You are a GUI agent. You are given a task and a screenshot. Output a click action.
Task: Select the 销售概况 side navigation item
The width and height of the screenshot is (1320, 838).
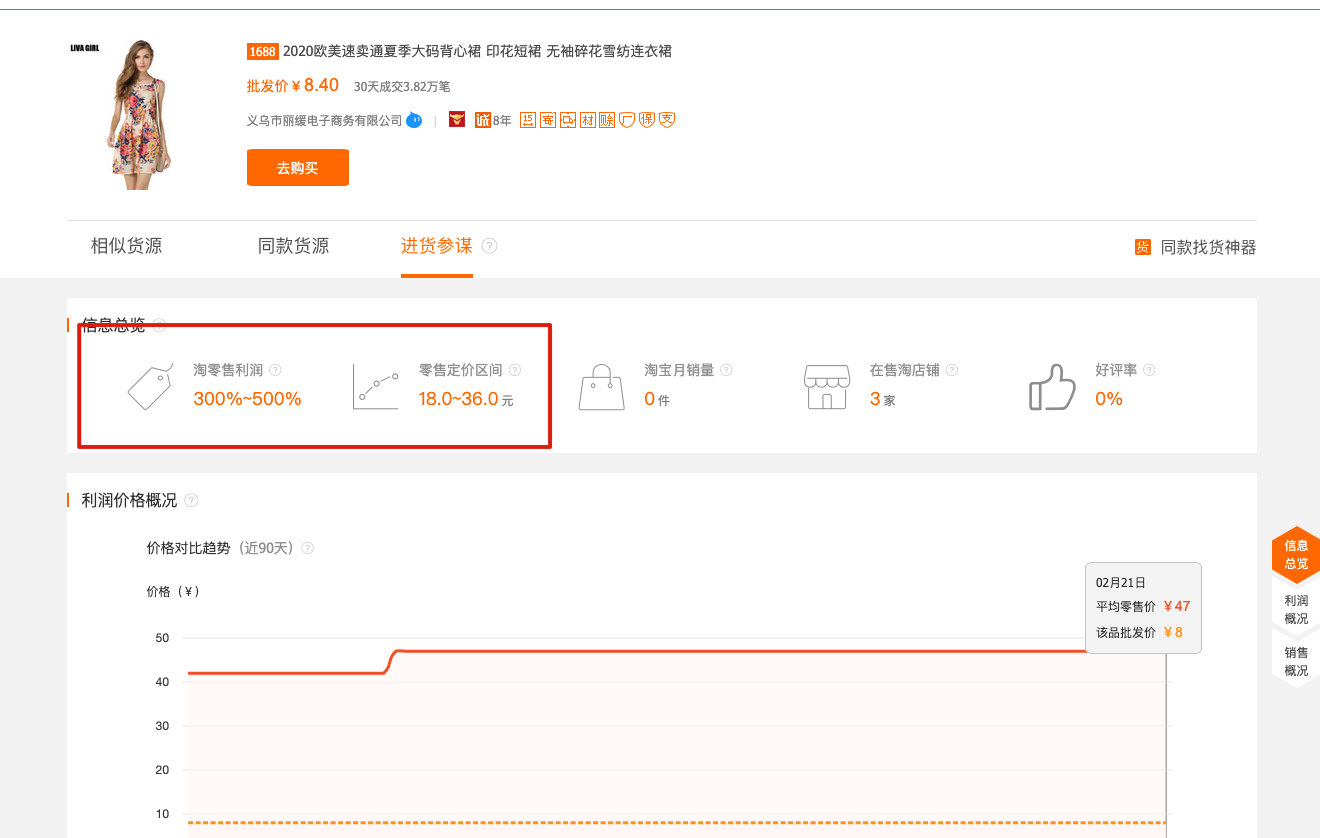(1295, 663)
